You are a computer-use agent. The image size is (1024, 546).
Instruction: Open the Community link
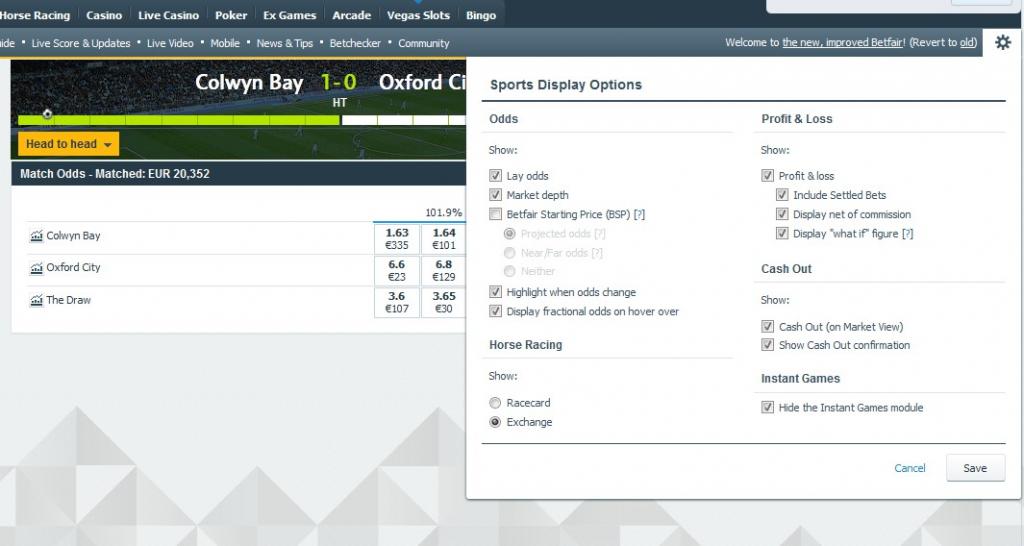pyautogui.click(x=424, y=43)
